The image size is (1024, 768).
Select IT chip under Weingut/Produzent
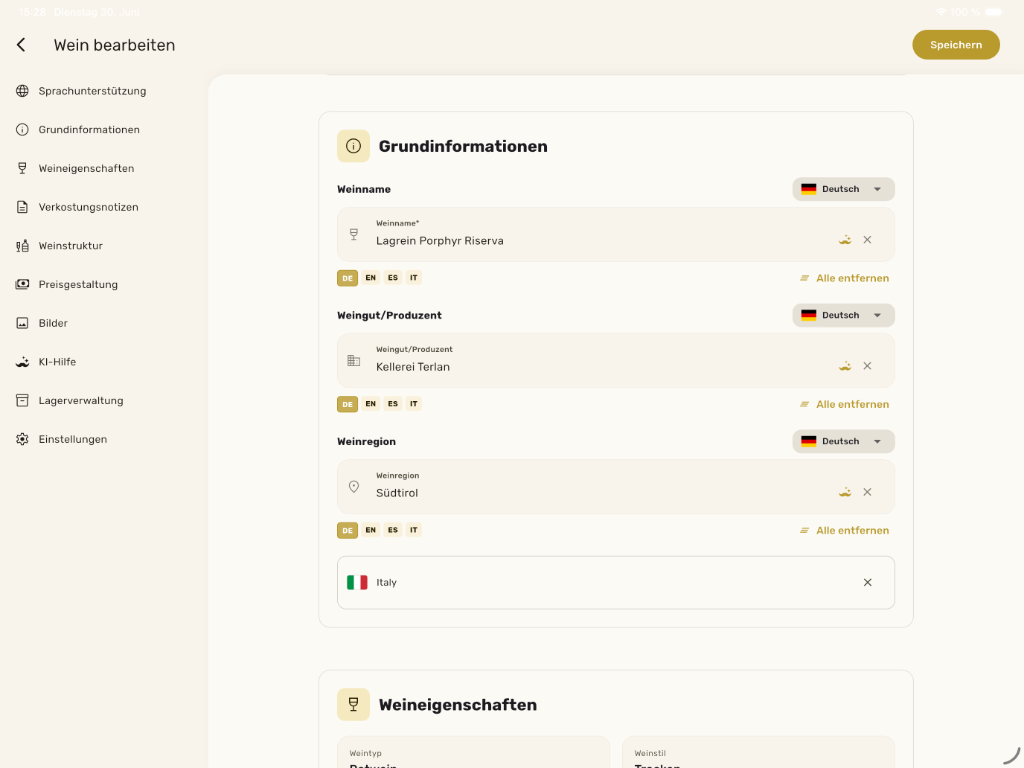(x=413, y=404)
